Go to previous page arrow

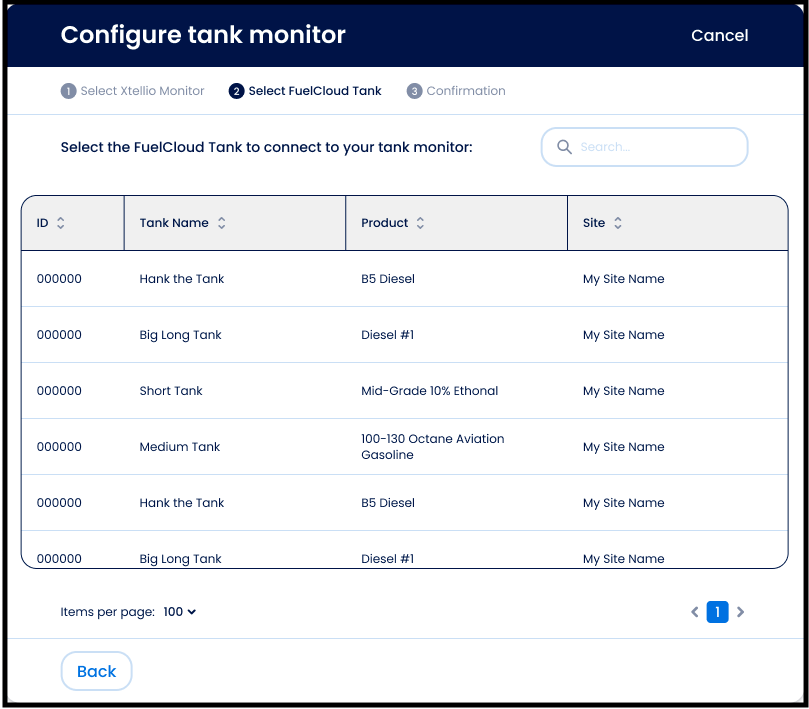point(695,612)
